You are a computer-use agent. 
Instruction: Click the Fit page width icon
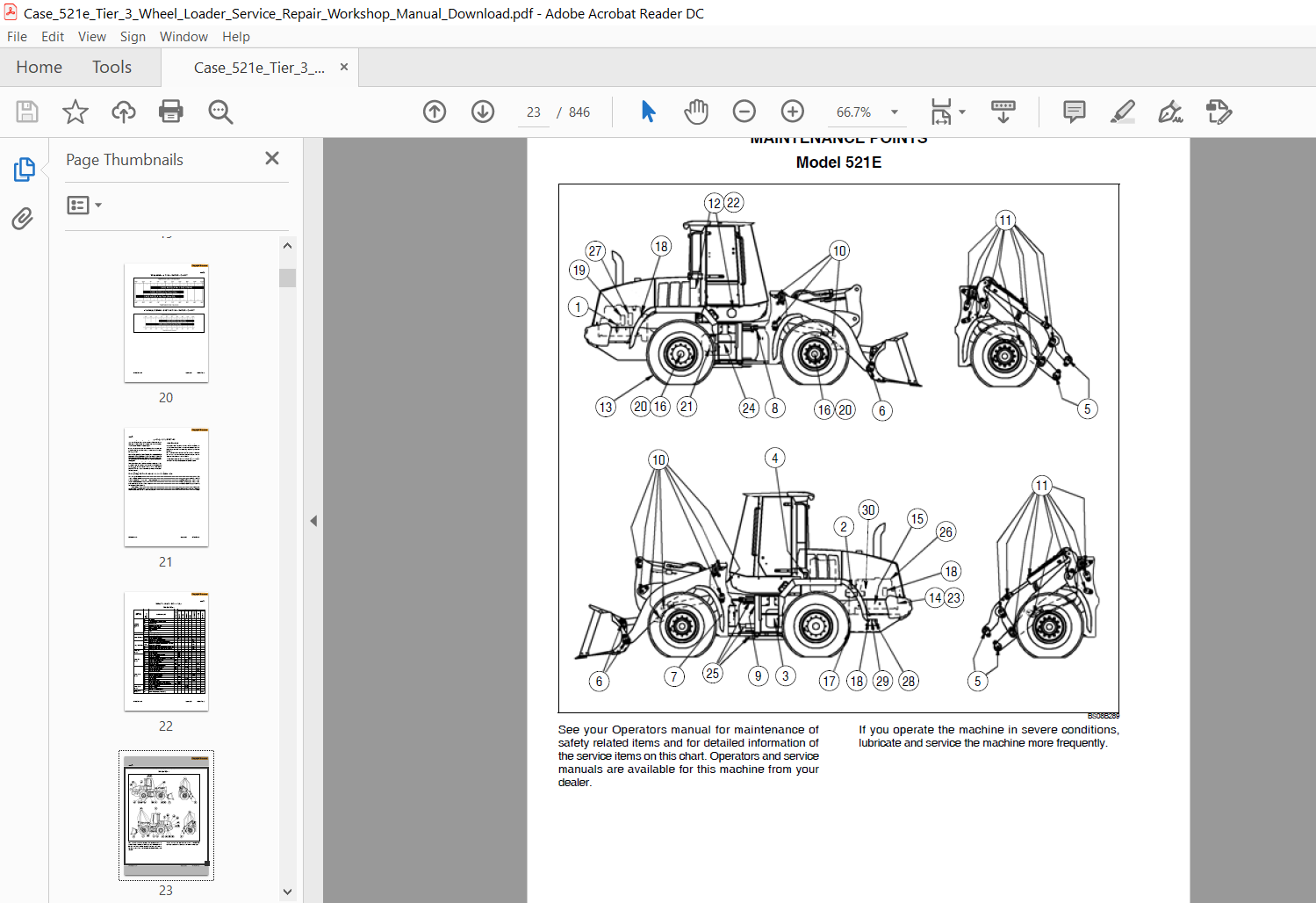tap(941, 112)
